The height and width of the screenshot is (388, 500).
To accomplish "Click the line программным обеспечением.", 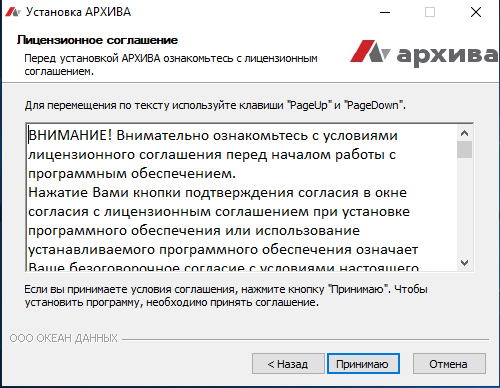I will 132,174.
